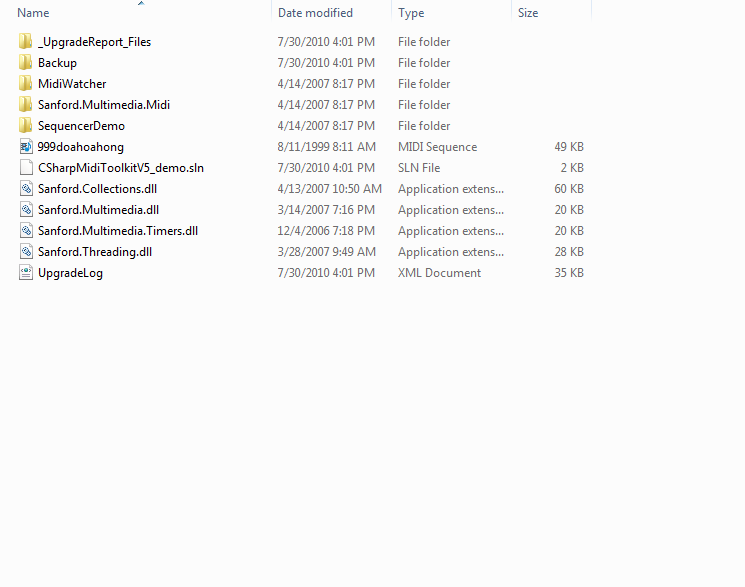Image resolution: width=745 pixels, height=587 pixels.
Task: Select the CSharpMidiToolkitV5_demo.sln file name
Action: tap(121, 168)
